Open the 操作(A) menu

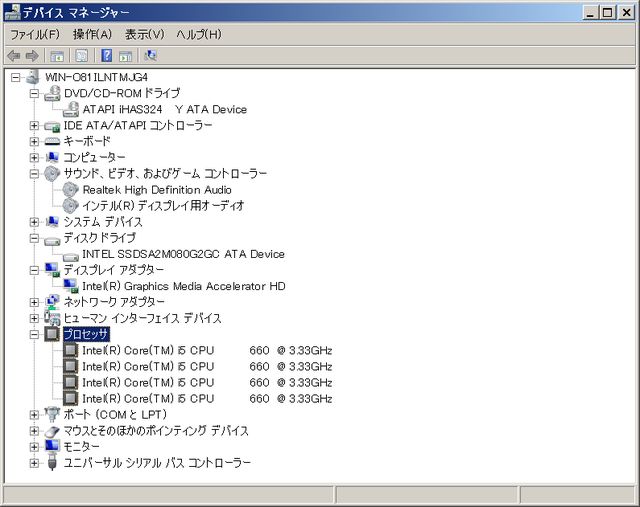click(92, 34)
